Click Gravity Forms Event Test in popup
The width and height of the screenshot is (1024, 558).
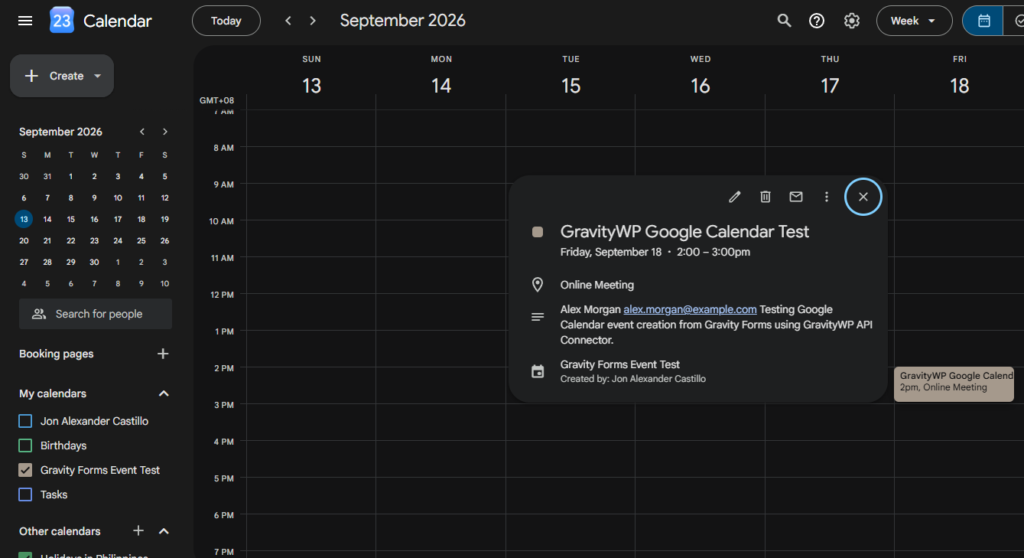(620, 365)
